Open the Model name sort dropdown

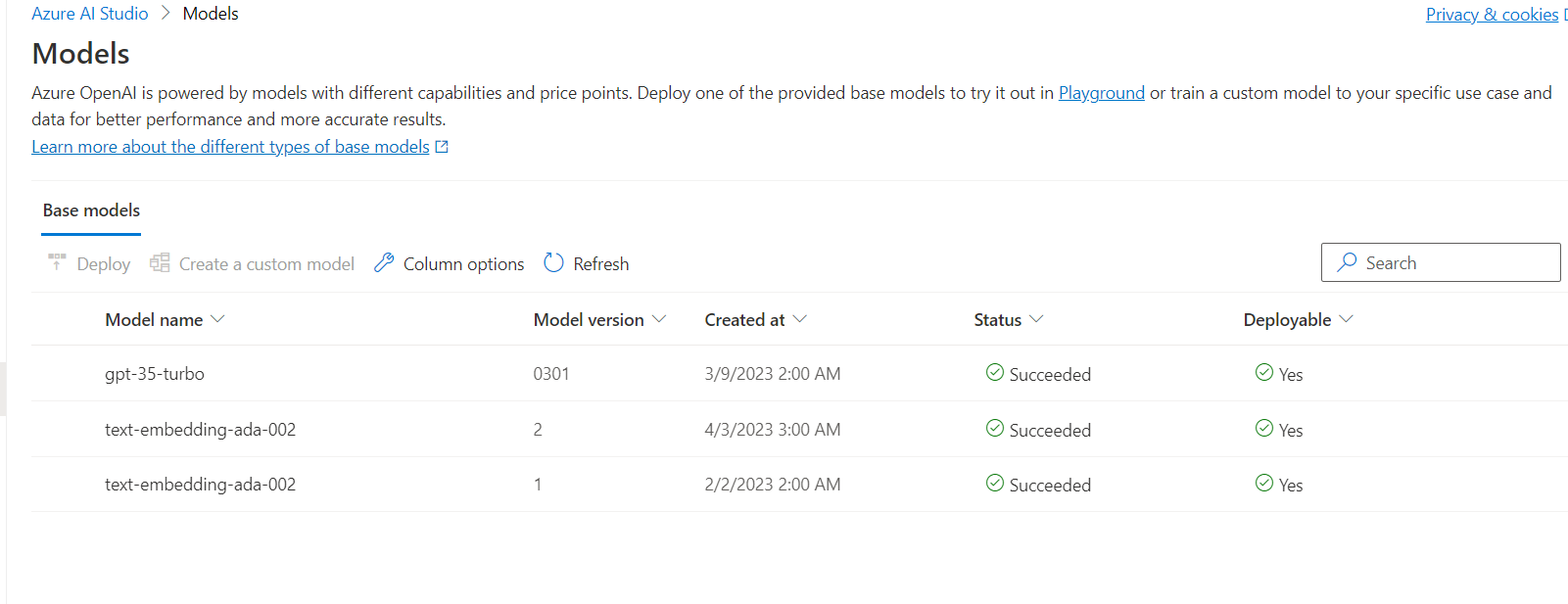217,319
